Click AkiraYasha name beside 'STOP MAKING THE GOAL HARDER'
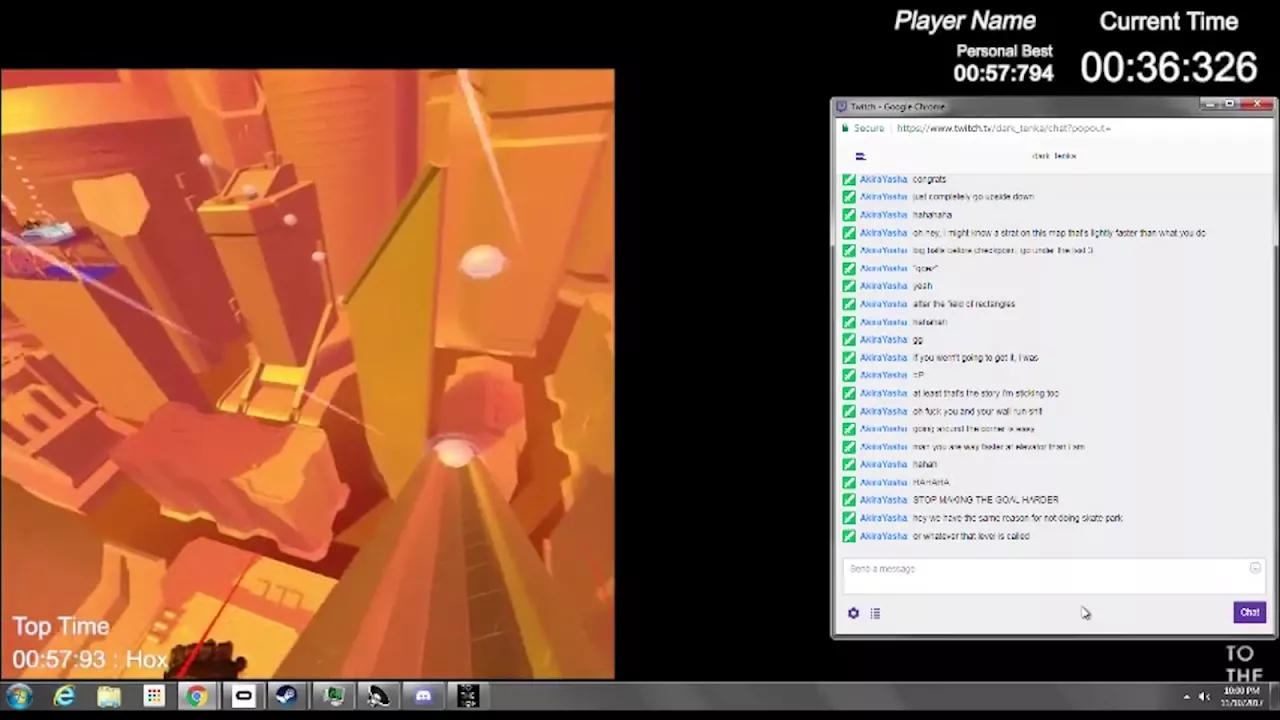The image size is (1280, 720). pos(883,500)
